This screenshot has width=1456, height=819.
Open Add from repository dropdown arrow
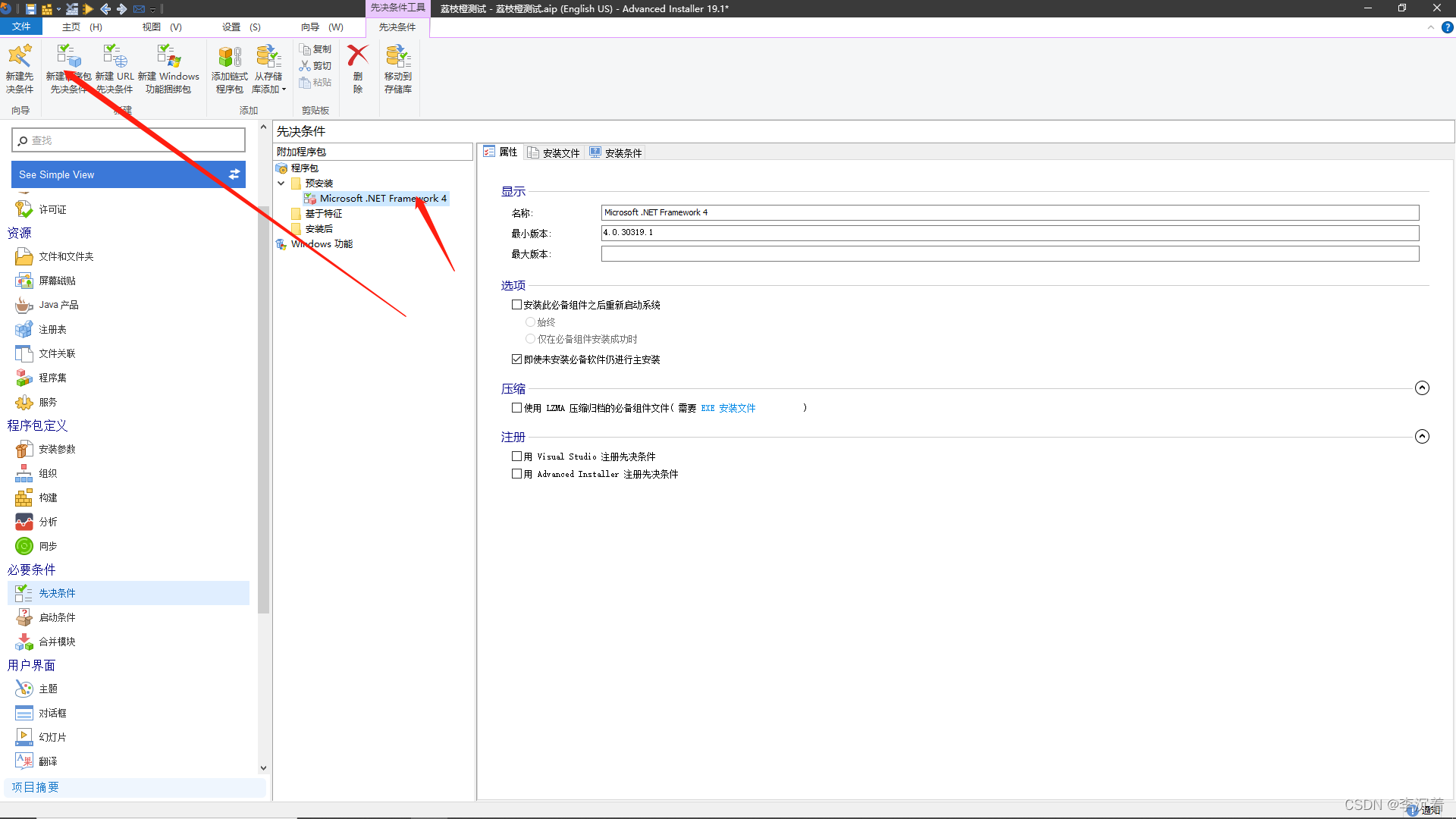tap(284, 89)
